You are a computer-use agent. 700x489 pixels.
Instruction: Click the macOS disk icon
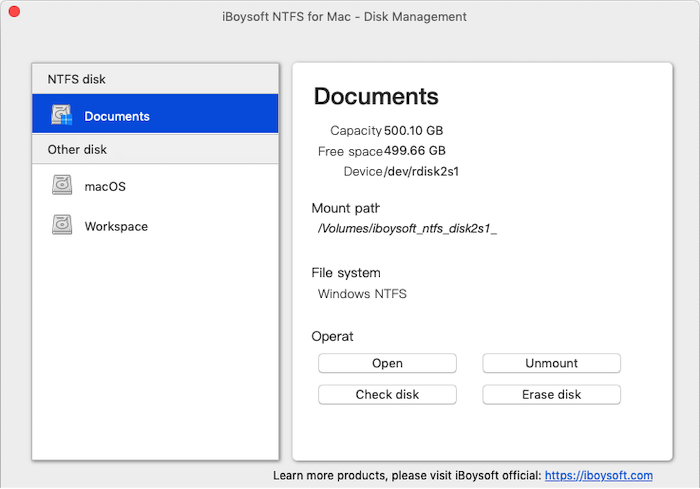point(62,185)
